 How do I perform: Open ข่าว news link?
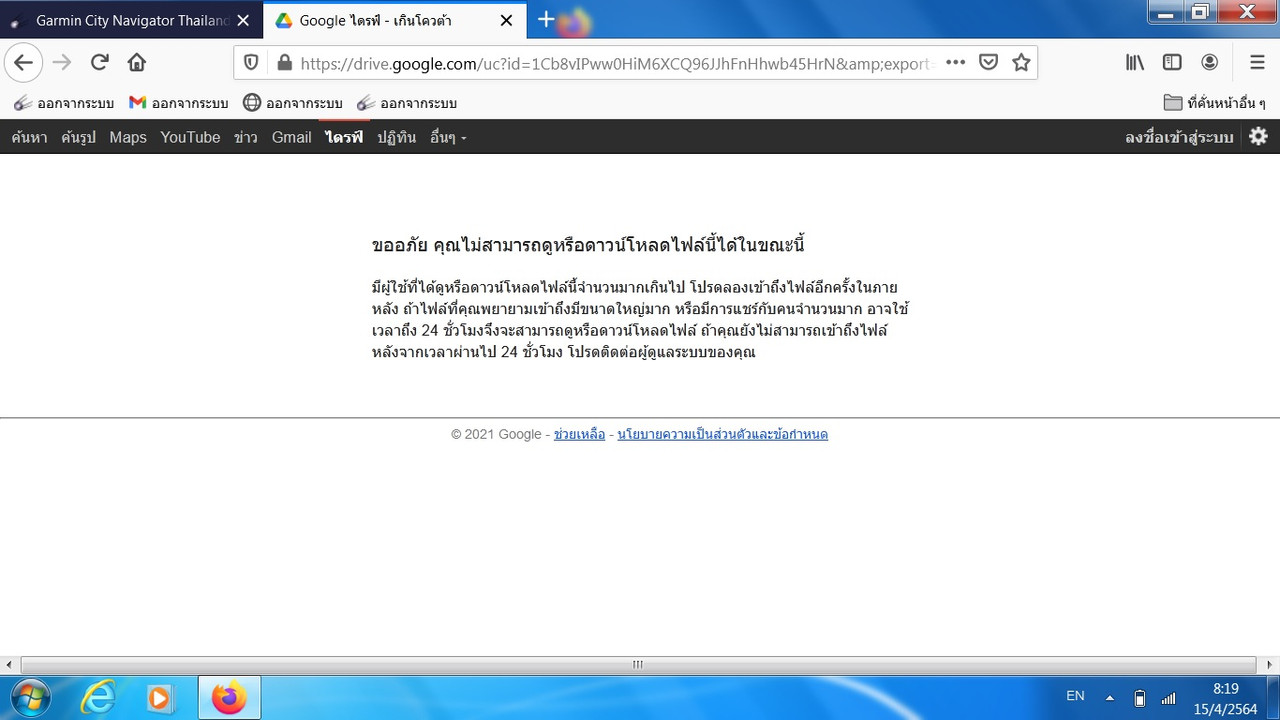pyautogui.click(x=246, y=137)
